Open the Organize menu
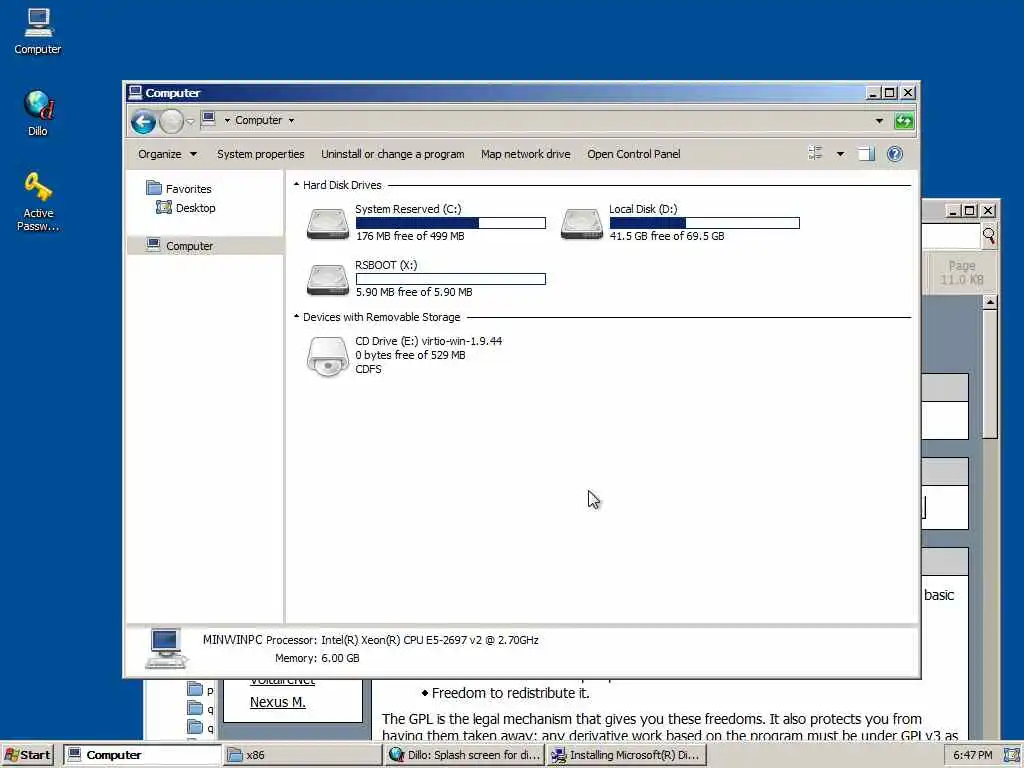The height and width of the screenshot is (768, 1024). (x=167, y=154)
